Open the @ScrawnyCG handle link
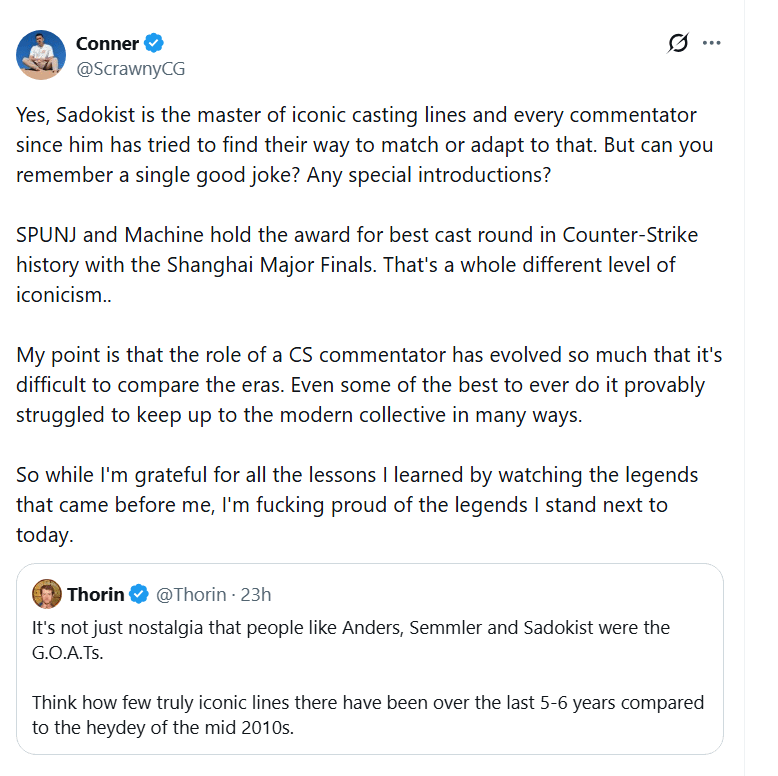The image size is (778, 776). [x=130, y=68]
